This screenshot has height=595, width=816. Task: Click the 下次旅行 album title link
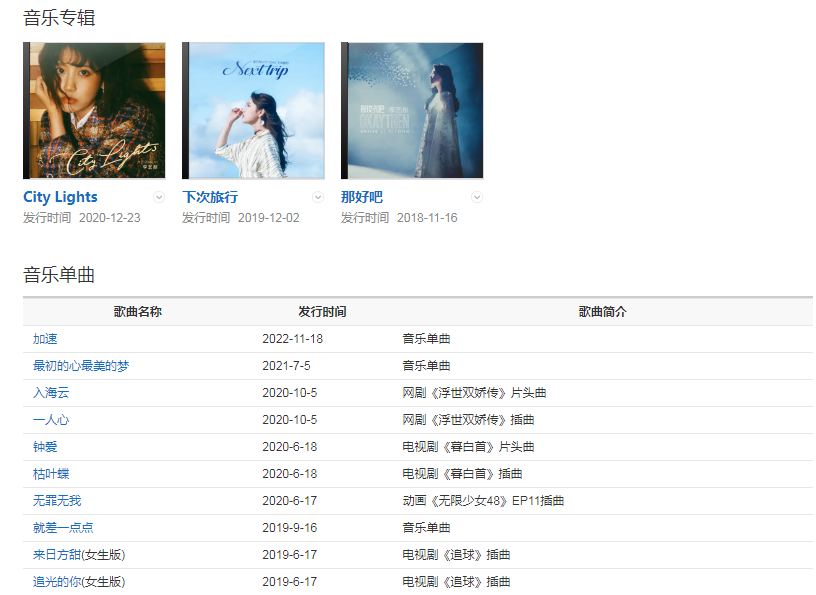coord(210,197)
